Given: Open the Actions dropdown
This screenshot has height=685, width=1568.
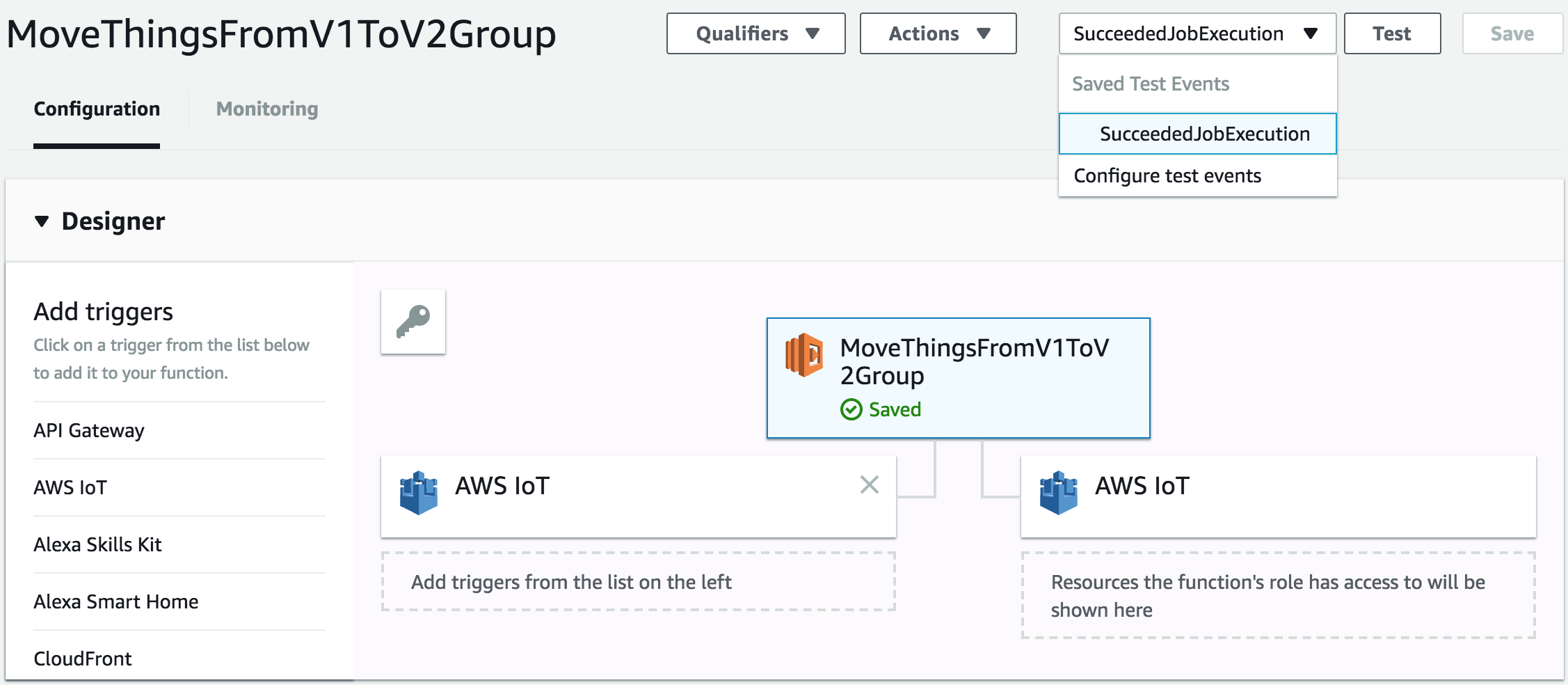Looking at the screenshot, I should pyautogui.click(x=938, y=33).
